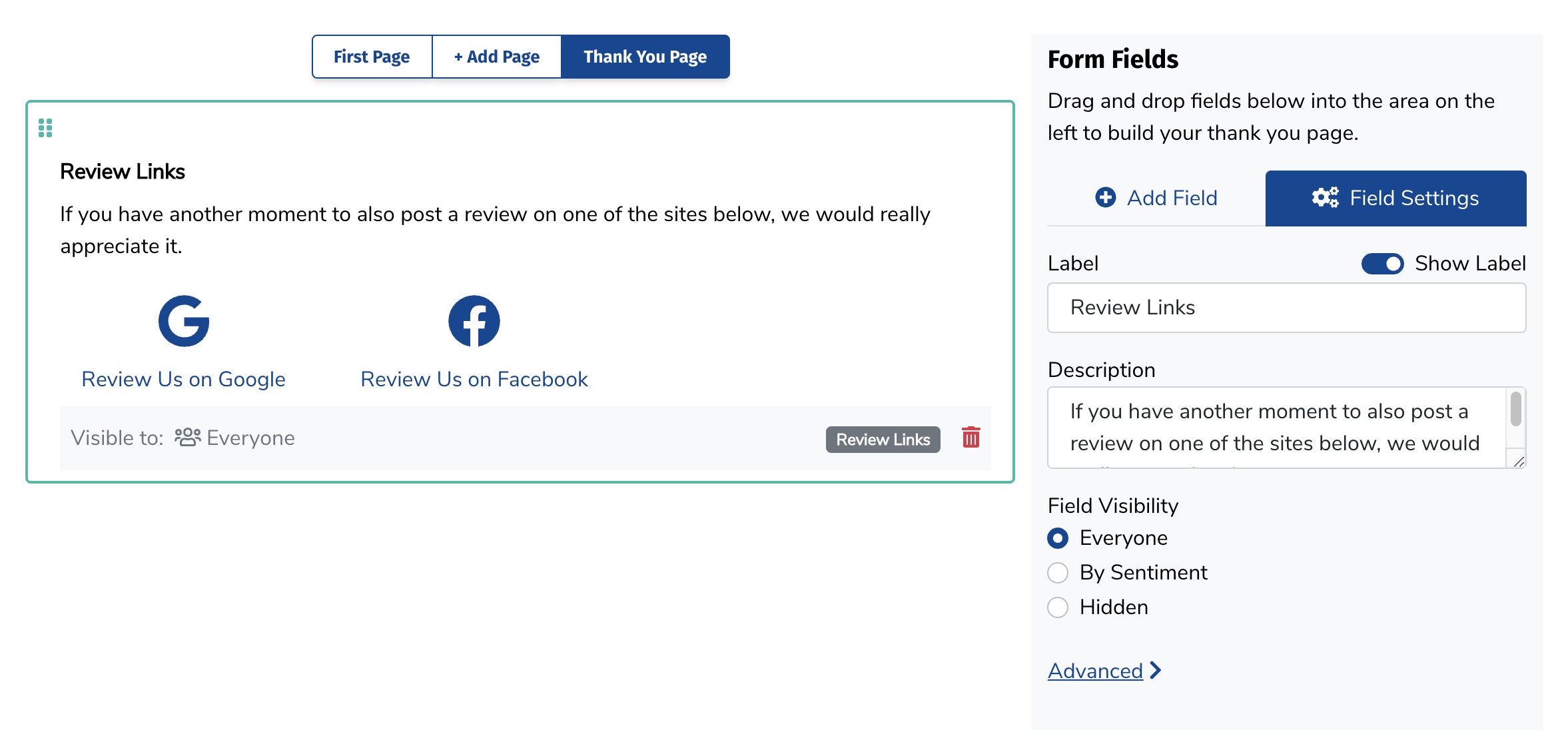Select the Everyone visibility radio option
The height and width of the screenshot is (742, 1568).
[x=1058, y=538]
